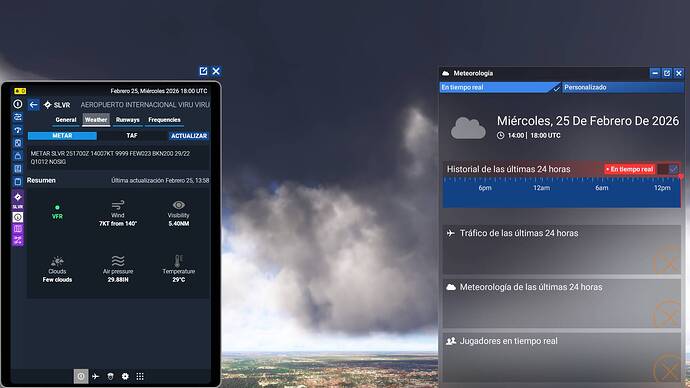The width and height of the screenshot is (690, 388).
Task: Click the raw METAR SLVR report text
Action: [110, 157]
